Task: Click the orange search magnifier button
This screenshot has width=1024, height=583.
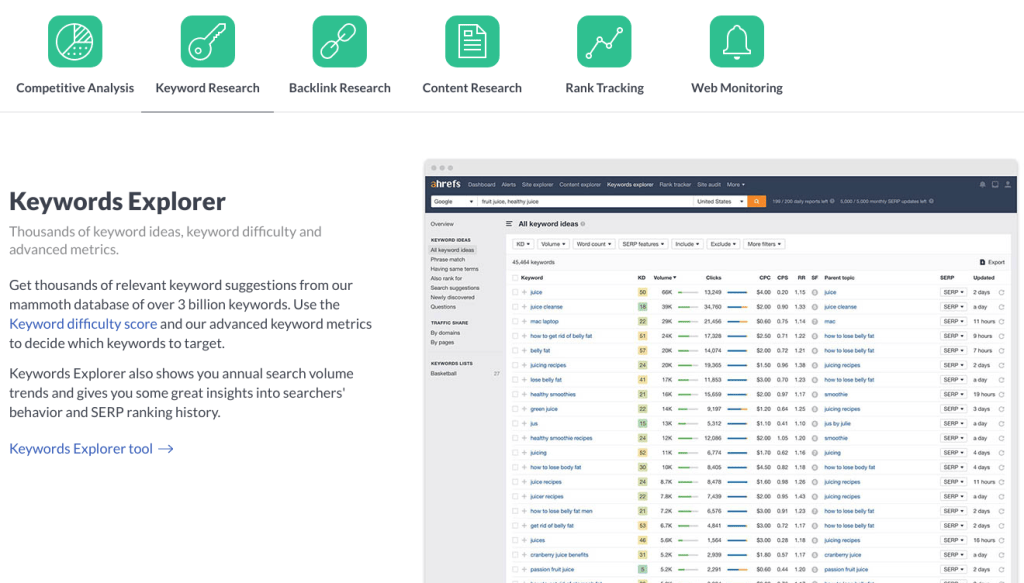Action: [x=756, y=202]
